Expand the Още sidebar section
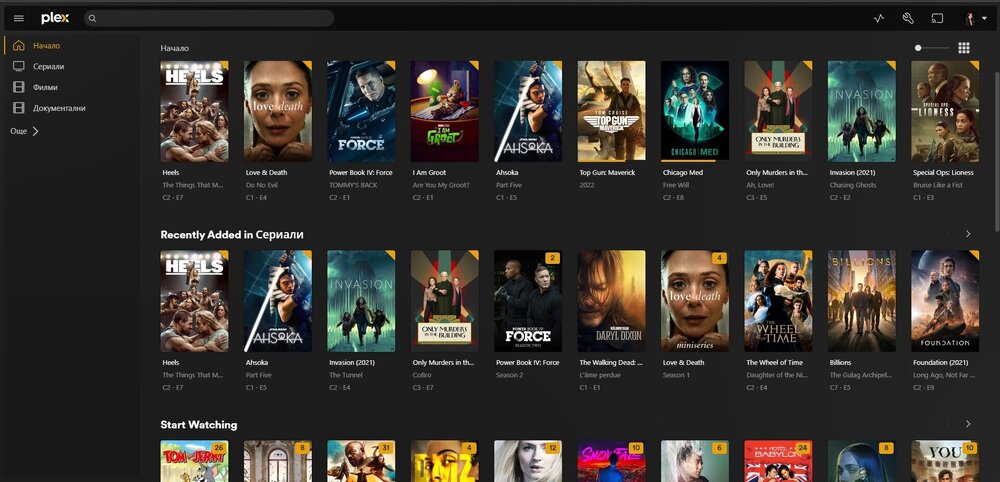Viewport: 1000px width, 482px height. pos(24,130)
